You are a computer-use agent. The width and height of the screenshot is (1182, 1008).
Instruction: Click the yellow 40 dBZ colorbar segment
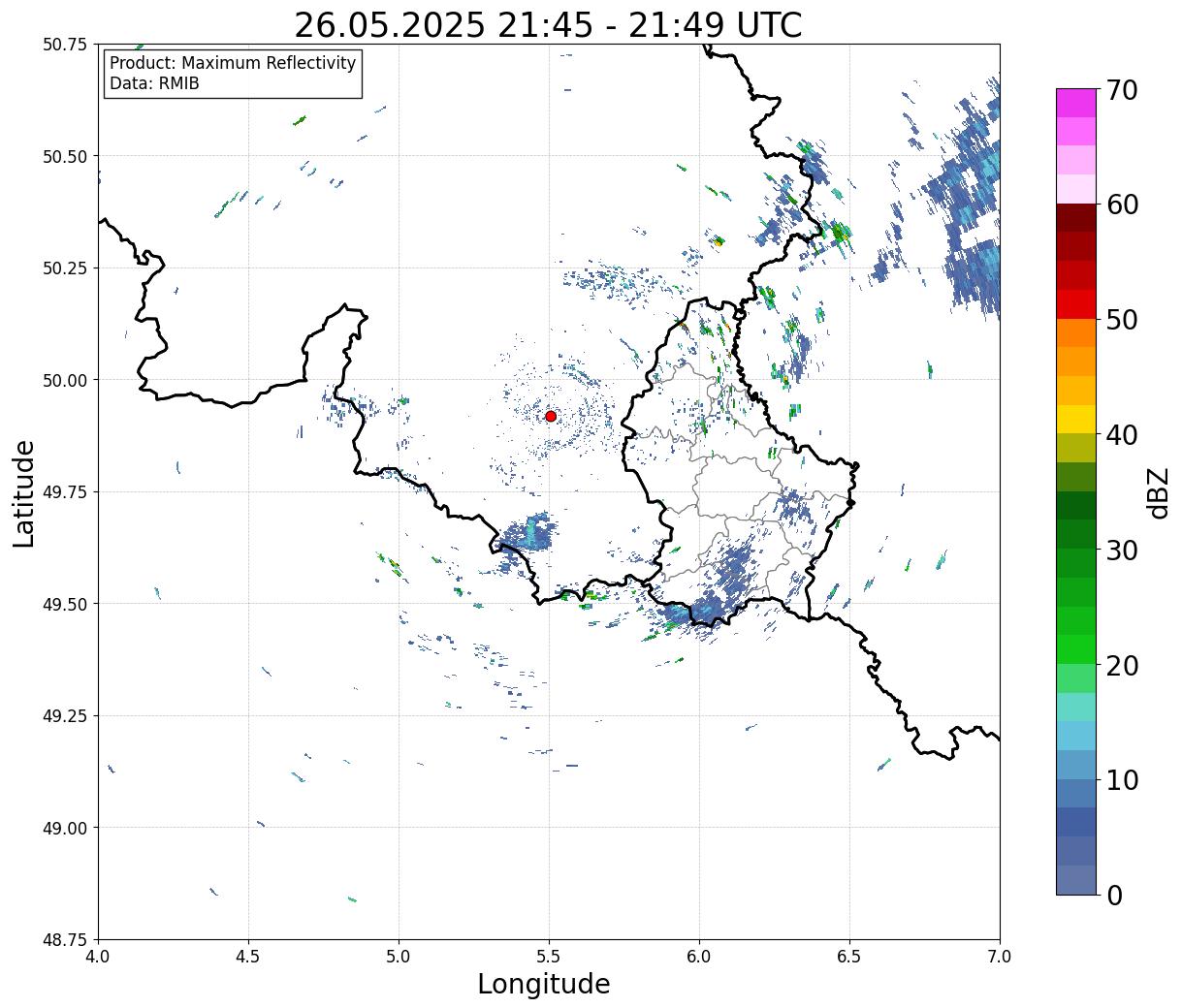[x=1076, y=420]
